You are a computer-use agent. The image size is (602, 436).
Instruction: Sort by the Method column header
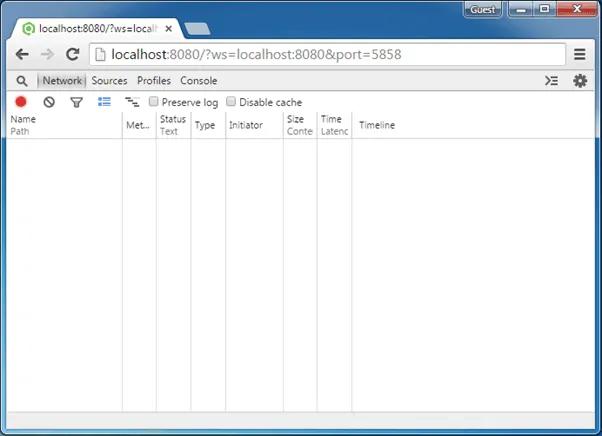(x=139, y=125)
